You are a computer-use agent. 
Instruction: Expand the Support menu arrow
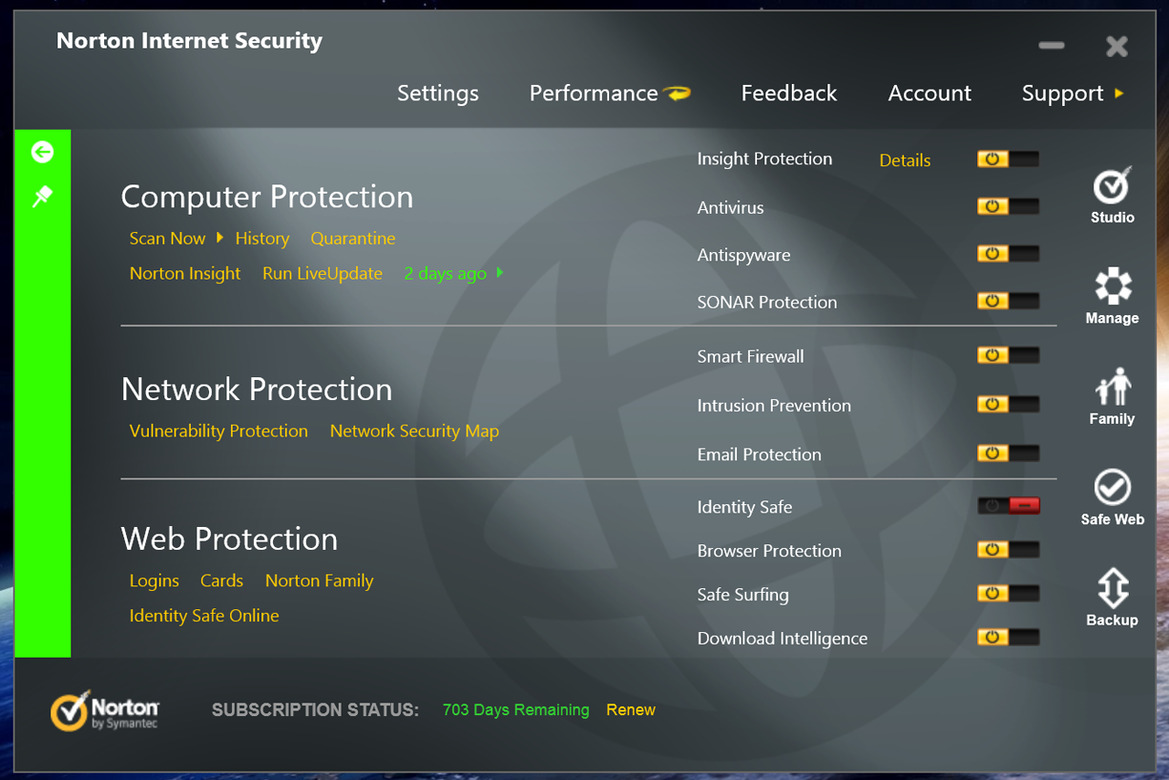click(1119, 93)
